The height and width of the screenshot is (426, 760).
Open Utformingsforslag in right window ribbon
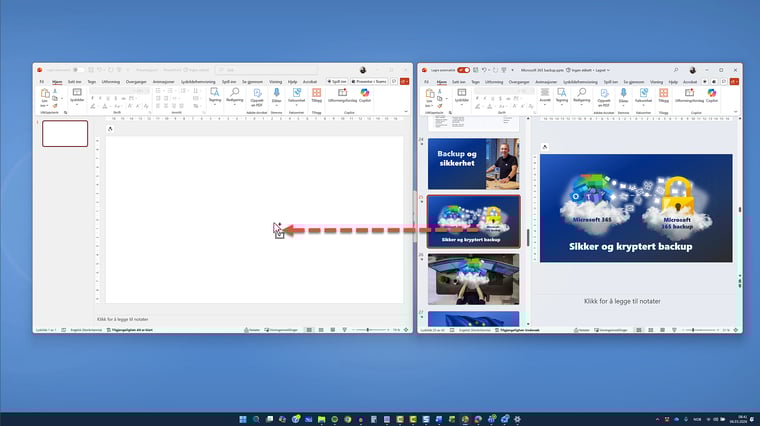click(x=689, y=95)
